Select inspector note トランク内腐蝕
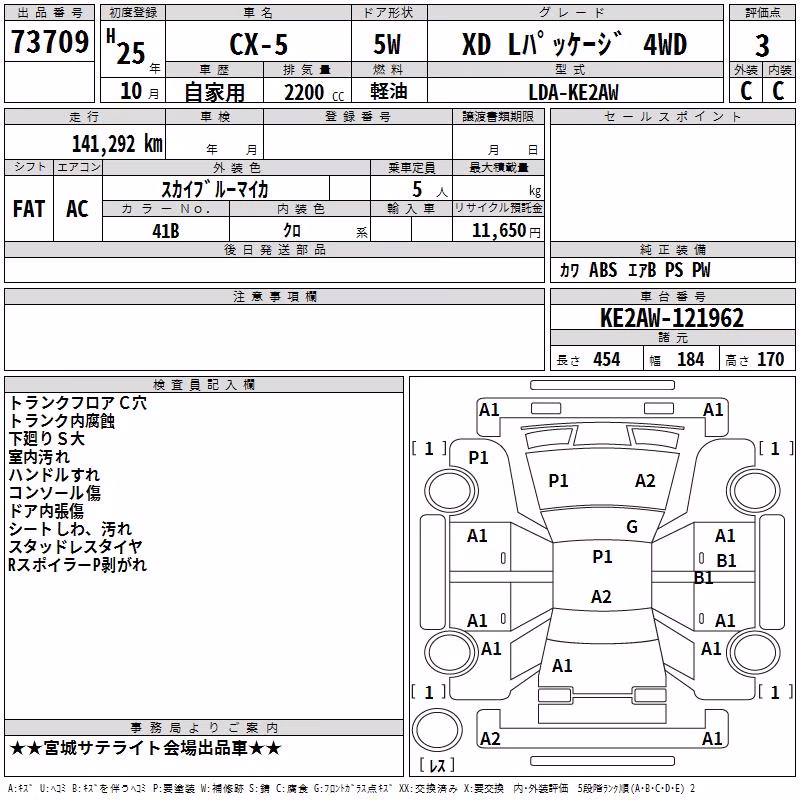The width and height of the screenshot is (800, 800). point(62,421)
